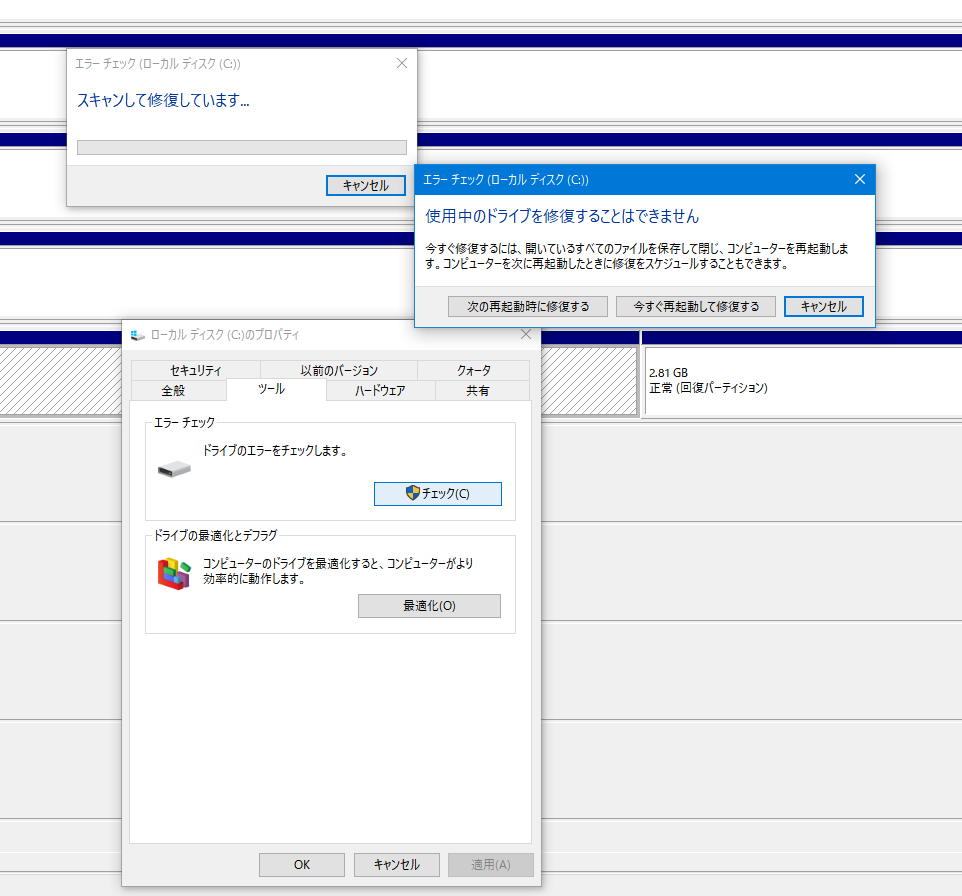Click OK in the properties dialog
The image size is (962, 896).
(x=302, y=865)
